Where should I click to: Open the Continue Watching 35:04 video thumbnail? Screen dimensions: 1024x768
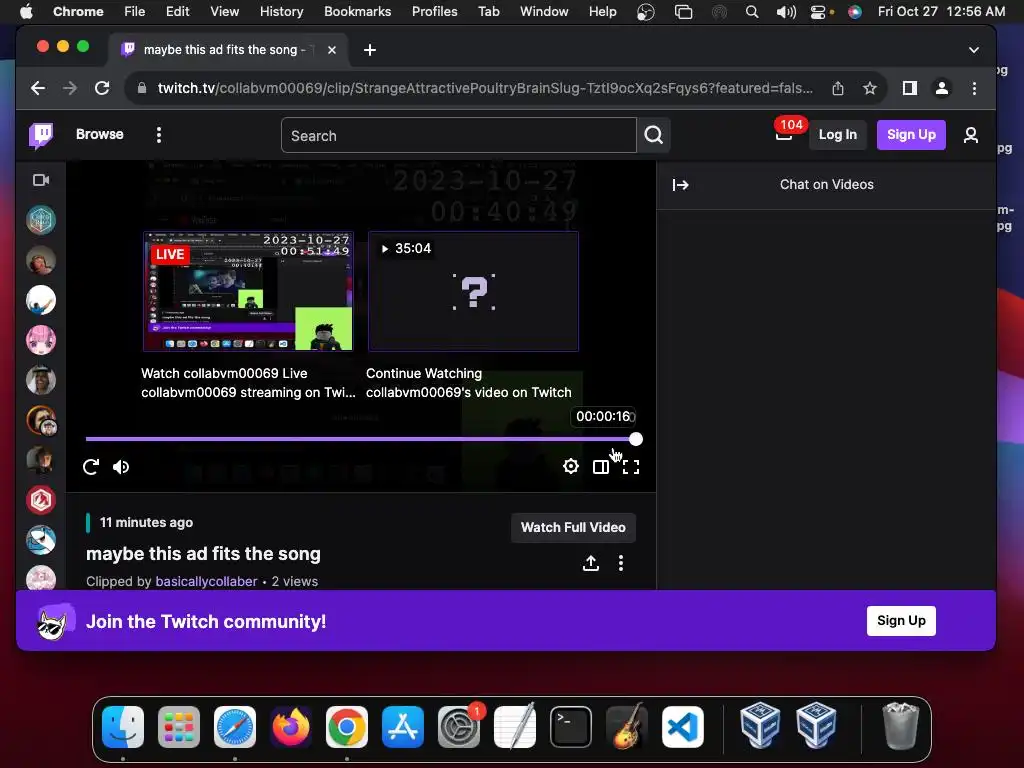[473, 291]
